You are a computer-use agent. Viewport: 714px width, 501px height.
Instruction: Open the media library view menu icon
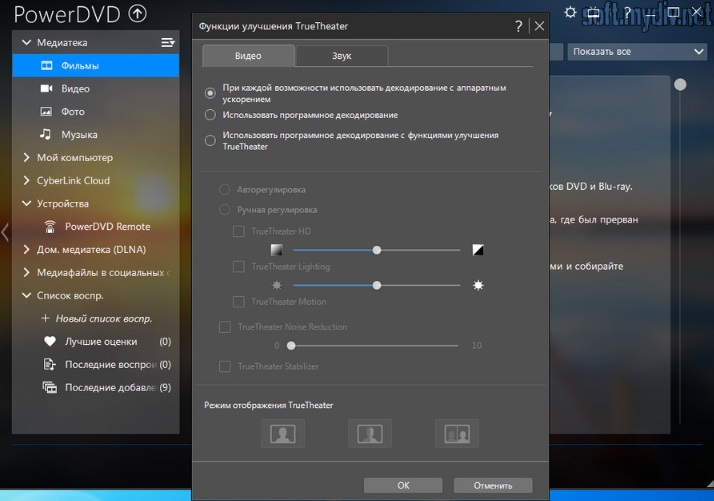click(x=167, y=42)
